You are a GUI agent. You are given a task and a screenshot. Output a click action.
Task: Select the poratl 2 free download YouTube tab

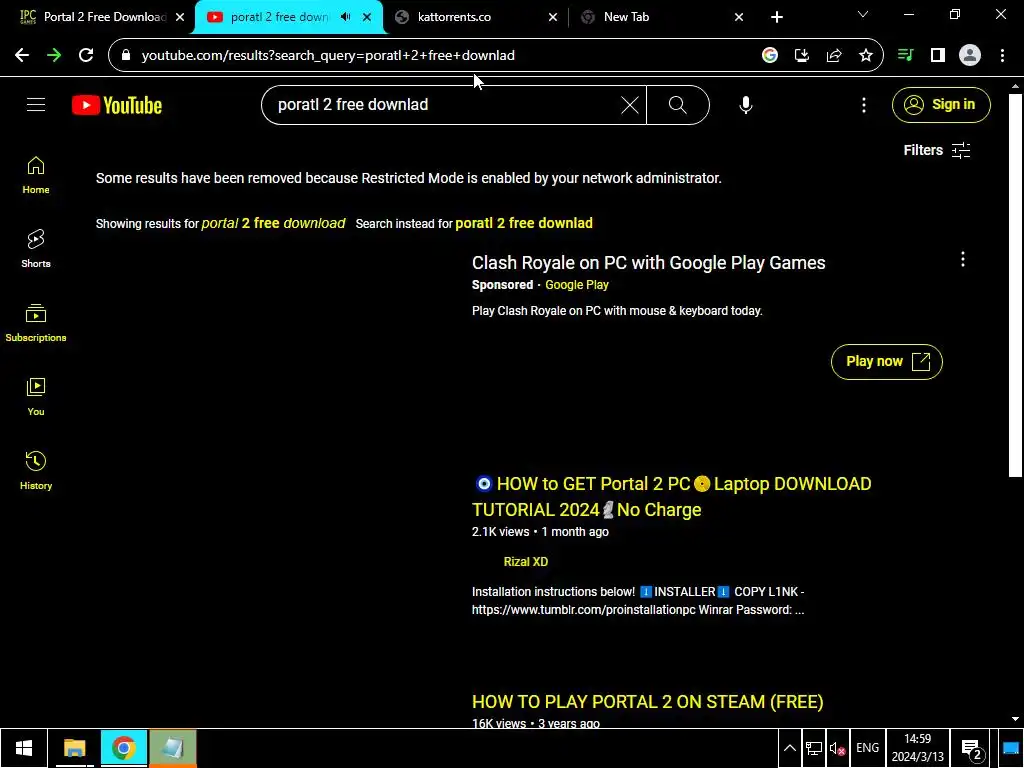click(280, 17)
